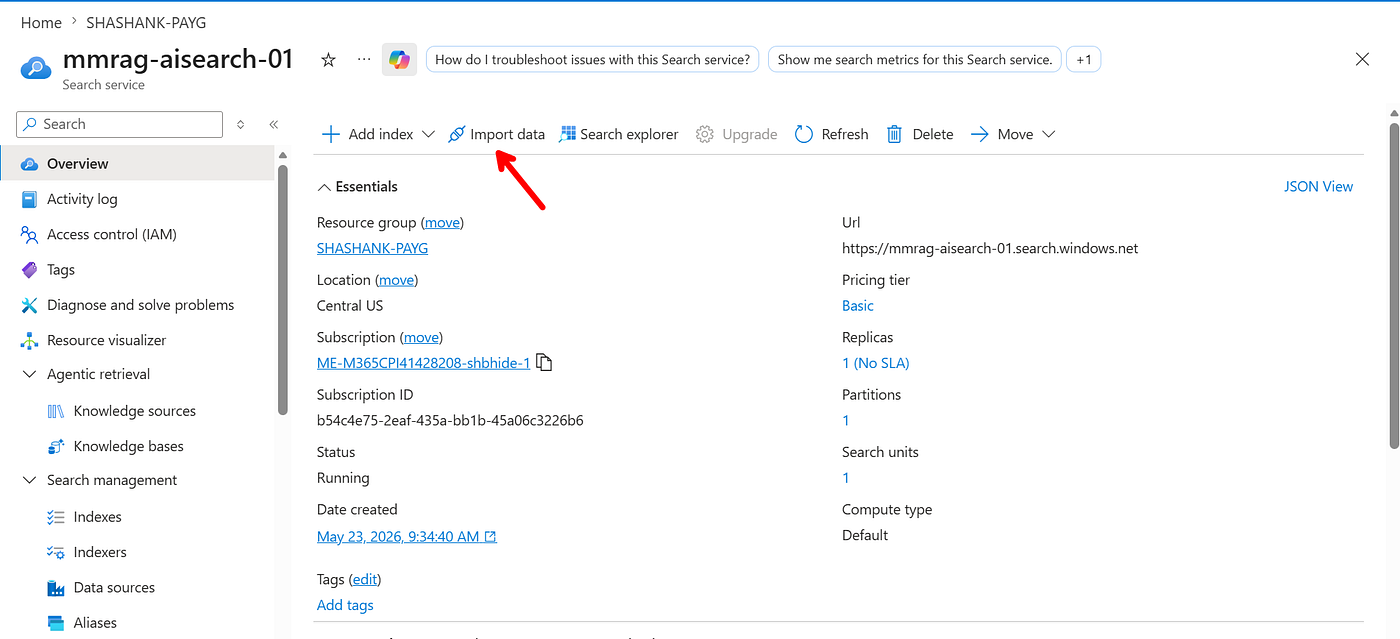Click the Upgrade gear icon
This screenshot has width=1400, height=639.
click(x=705, y=134)
